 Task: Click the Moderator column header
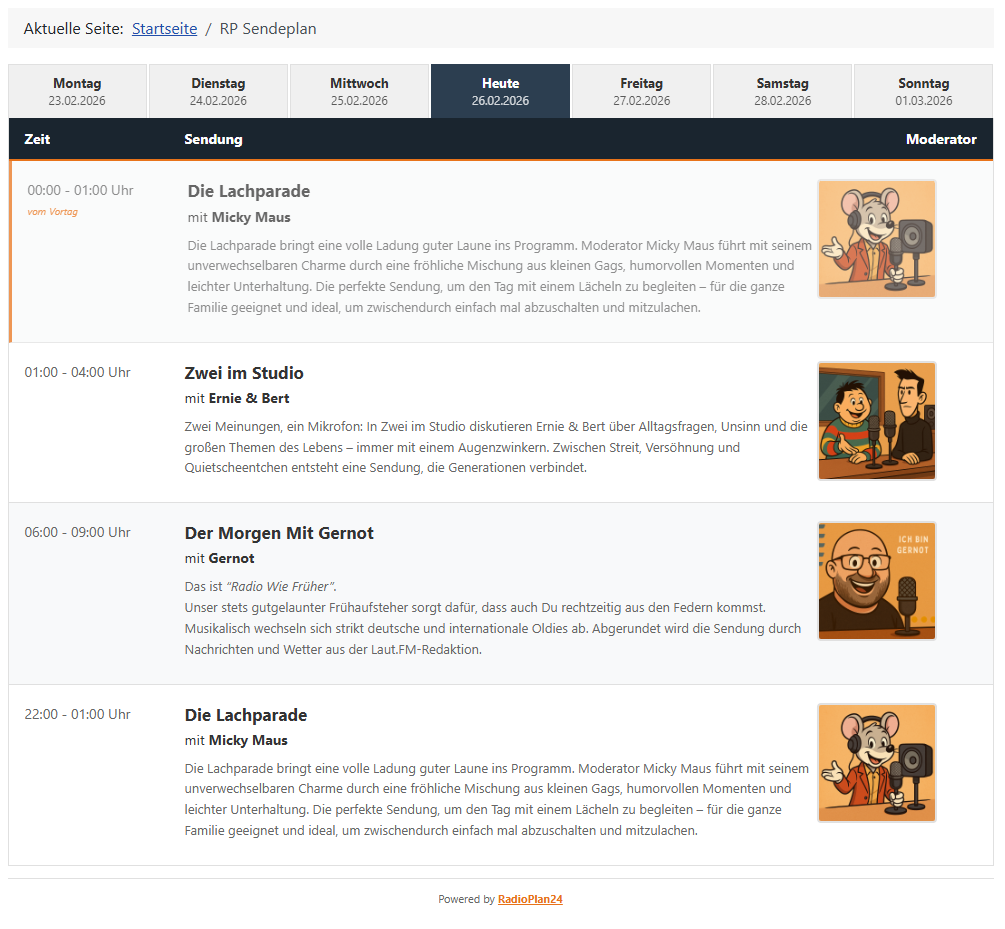tap(941, 139)
